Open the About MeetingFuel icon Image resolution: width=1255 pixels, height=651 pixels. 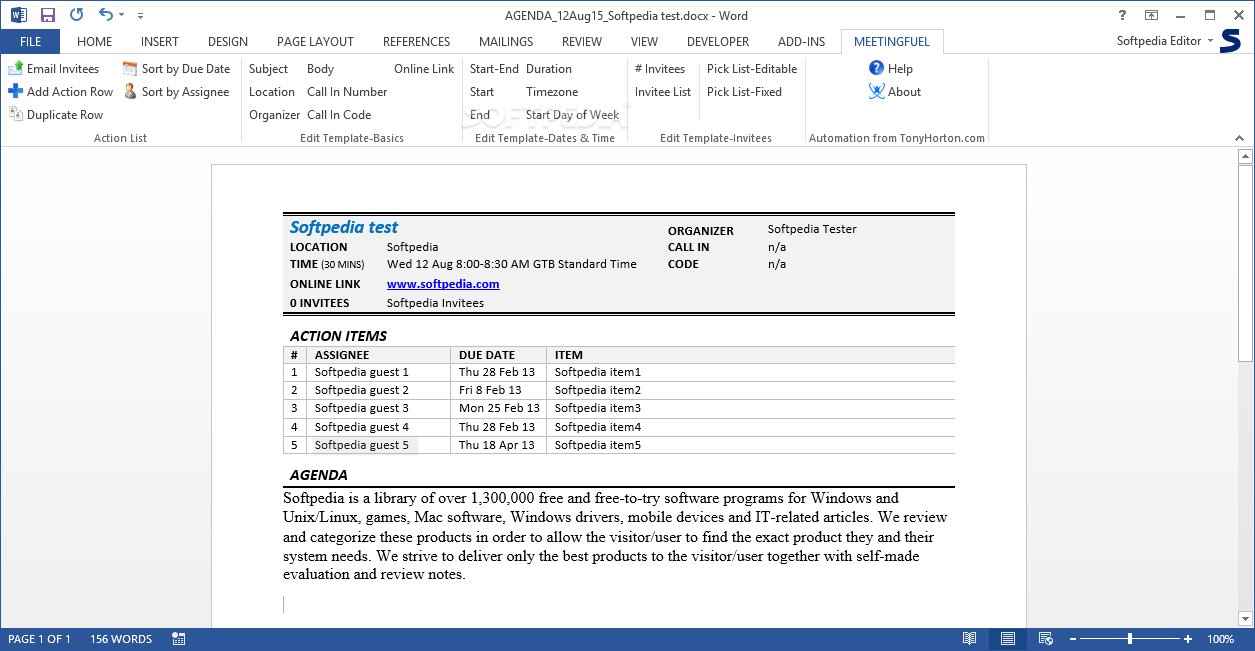[x=877, y=91]
